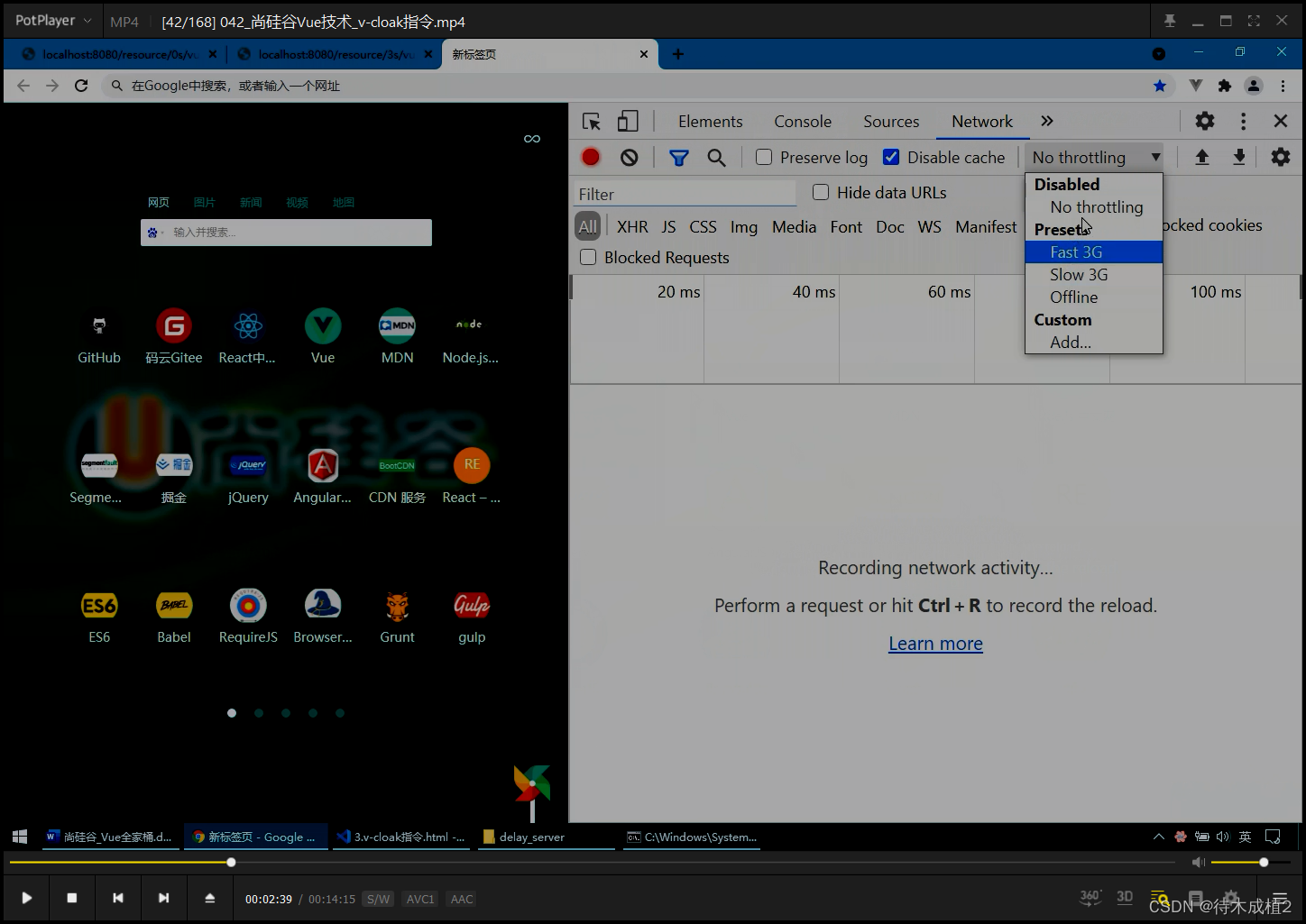Open the GitHub shortcut
This screenshot has height=924, width=1306.
tap(99, 337)
